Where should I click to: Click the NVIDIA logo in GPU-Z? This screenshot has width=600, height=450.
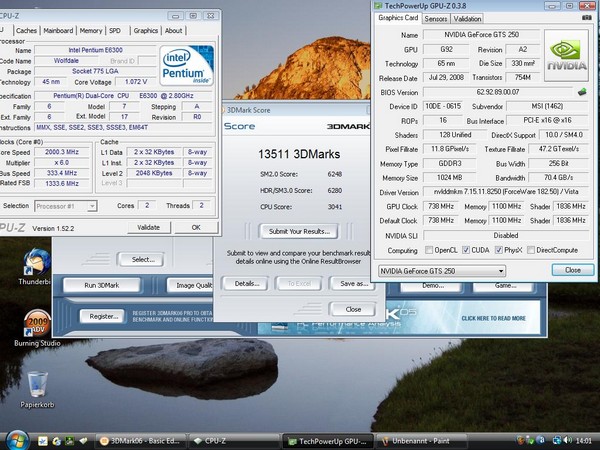[x=566, y=55]
